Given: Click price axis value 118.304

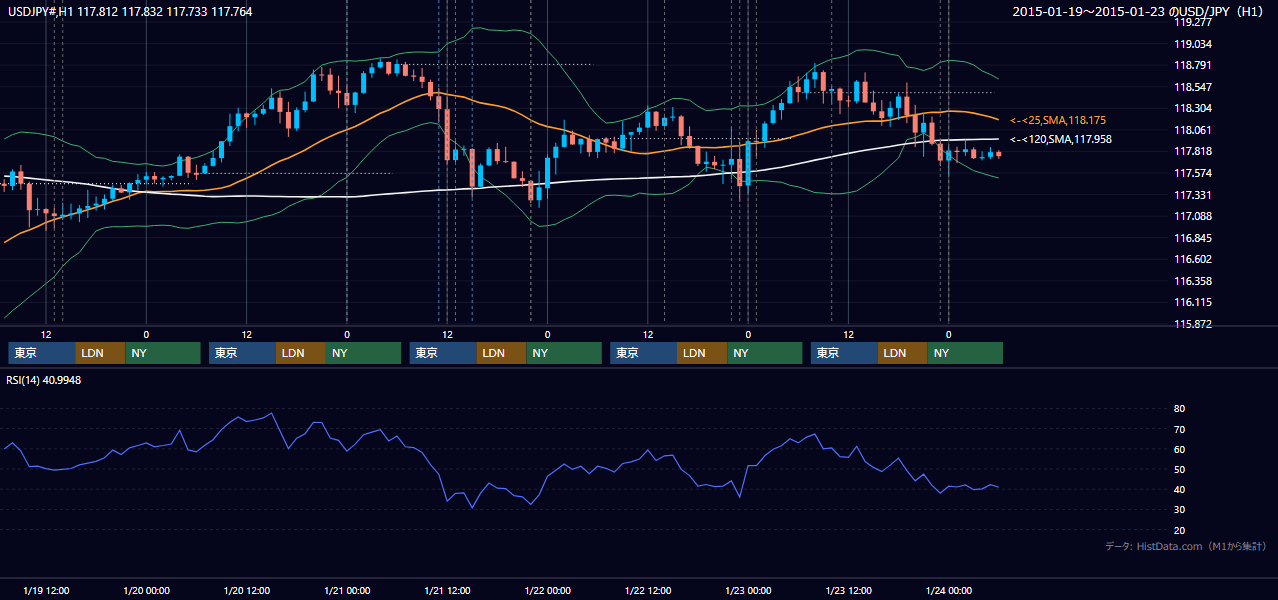Looking at the screenshot, I should (x=1193, y=109).
